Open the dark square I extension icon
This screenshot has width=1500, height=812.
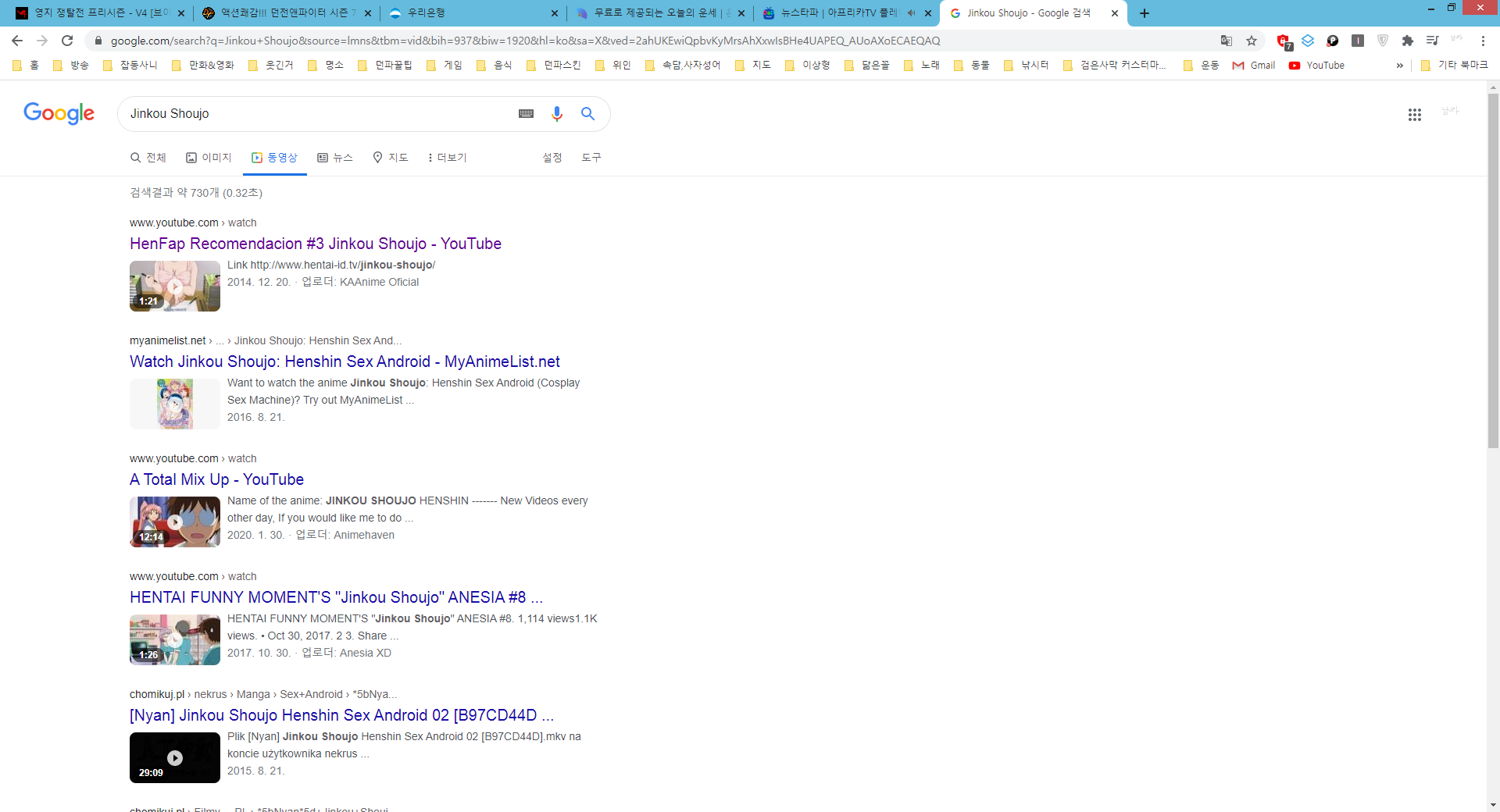(x=1358, y=41)
